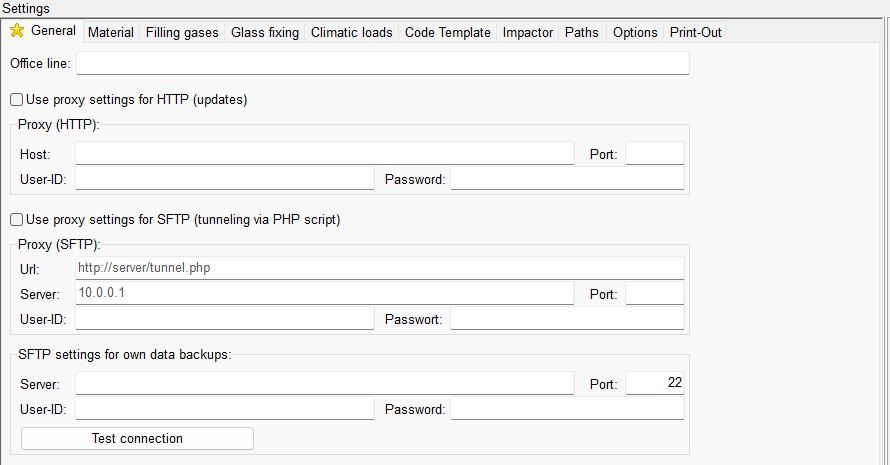The image size is (890, 465).
Task: Show the Paths tab
Action: (x=582, y=32)
